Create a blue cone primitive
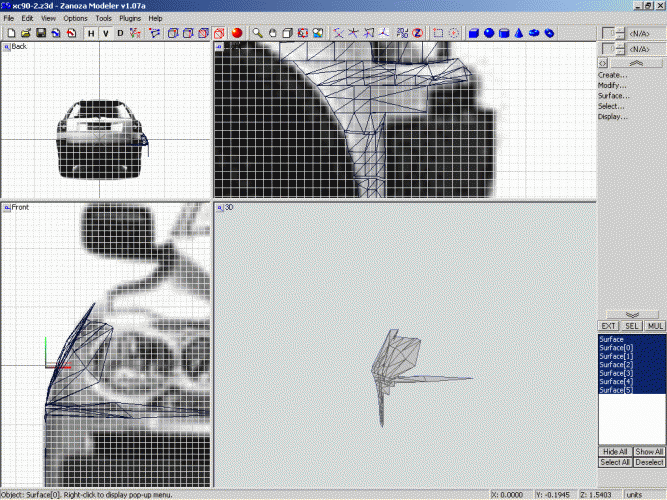Viewport: 667px width, 500px height. pyautogui.click(x=519, y=33)
